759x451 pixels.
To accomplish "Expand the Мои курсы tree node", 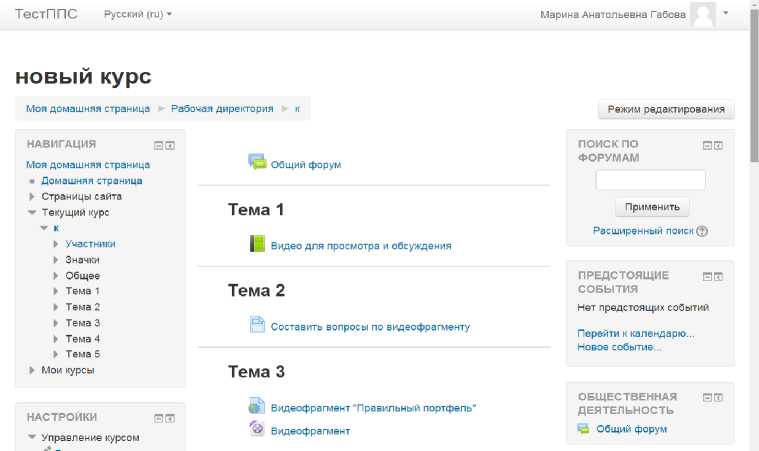I will click(x=32, y=370).
